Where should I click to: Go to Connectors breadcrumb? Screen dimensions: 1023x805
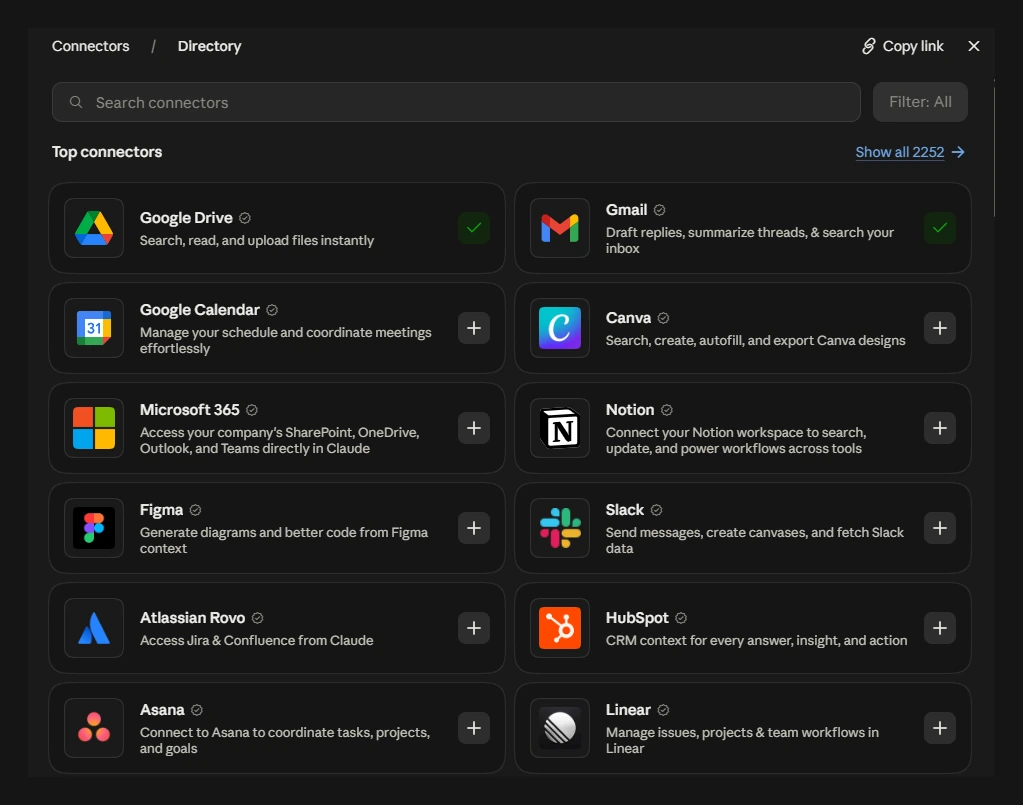91,46
